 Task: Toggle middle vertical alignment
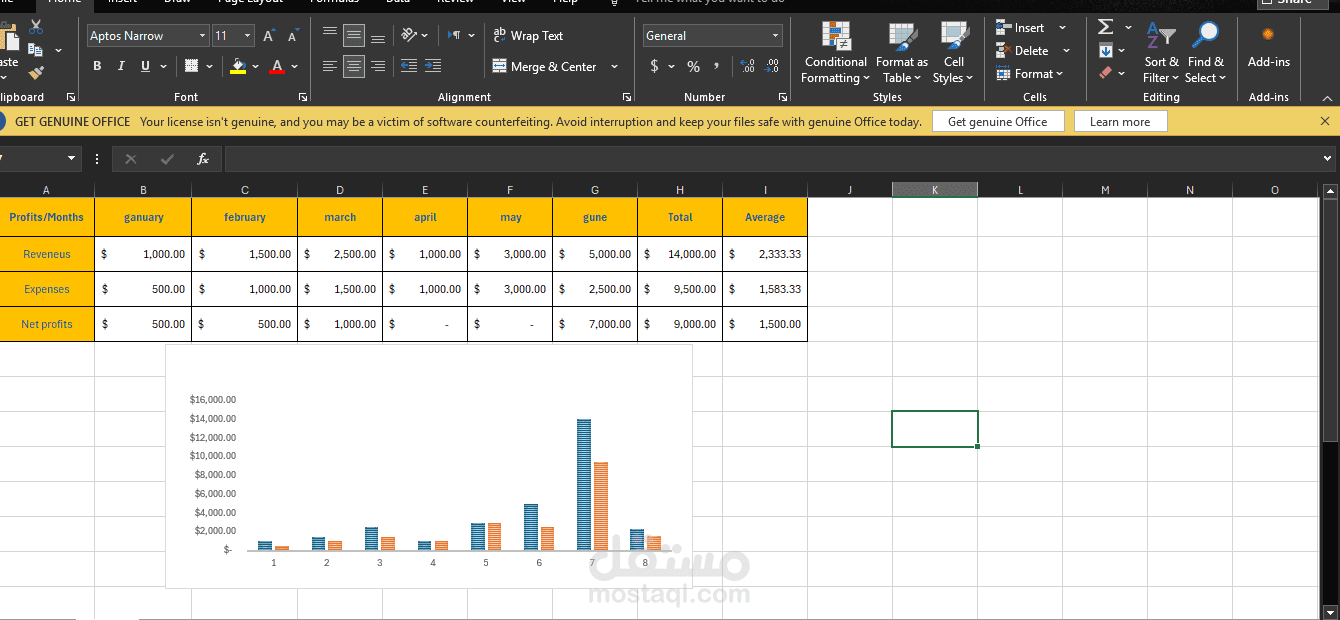pyautogui.click(x=354, y=36)
